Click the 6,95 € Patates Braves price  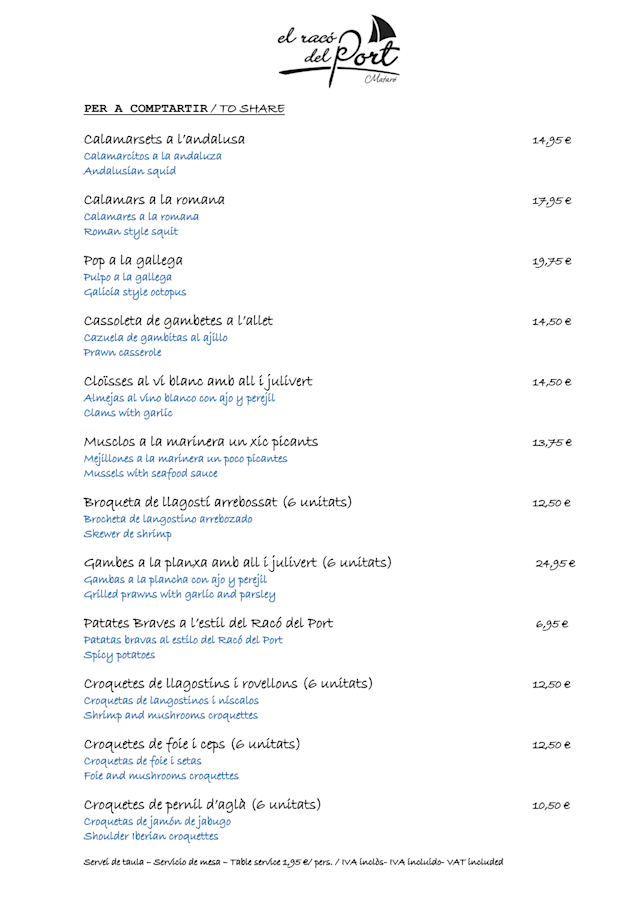(x=552, y=625)
